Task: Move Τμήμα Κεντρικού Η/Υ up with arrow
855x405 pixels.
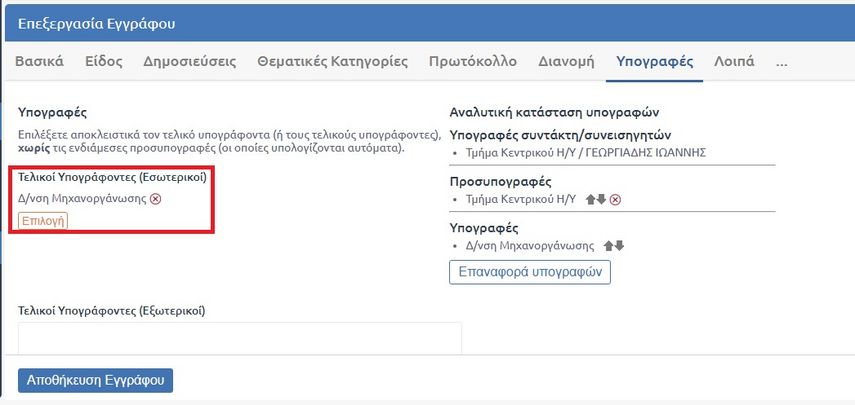Action: click(x=589, y=200)
